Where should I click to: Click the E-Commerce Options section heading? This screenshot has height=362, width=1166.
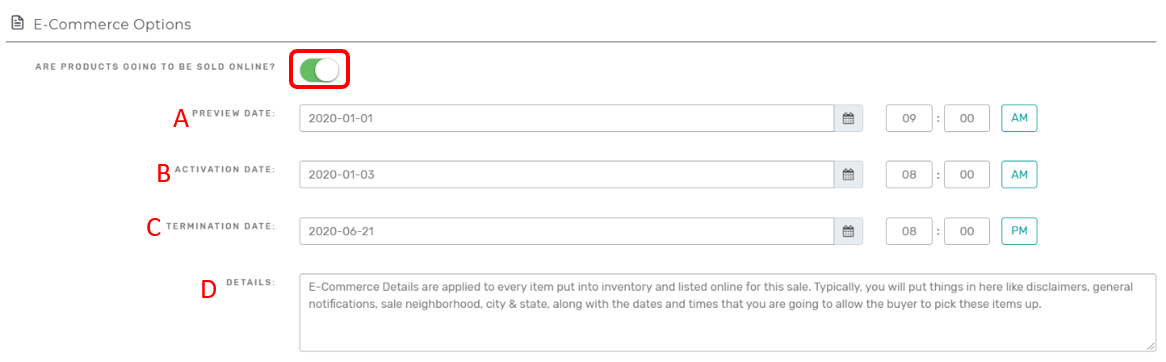coord(112,25)
